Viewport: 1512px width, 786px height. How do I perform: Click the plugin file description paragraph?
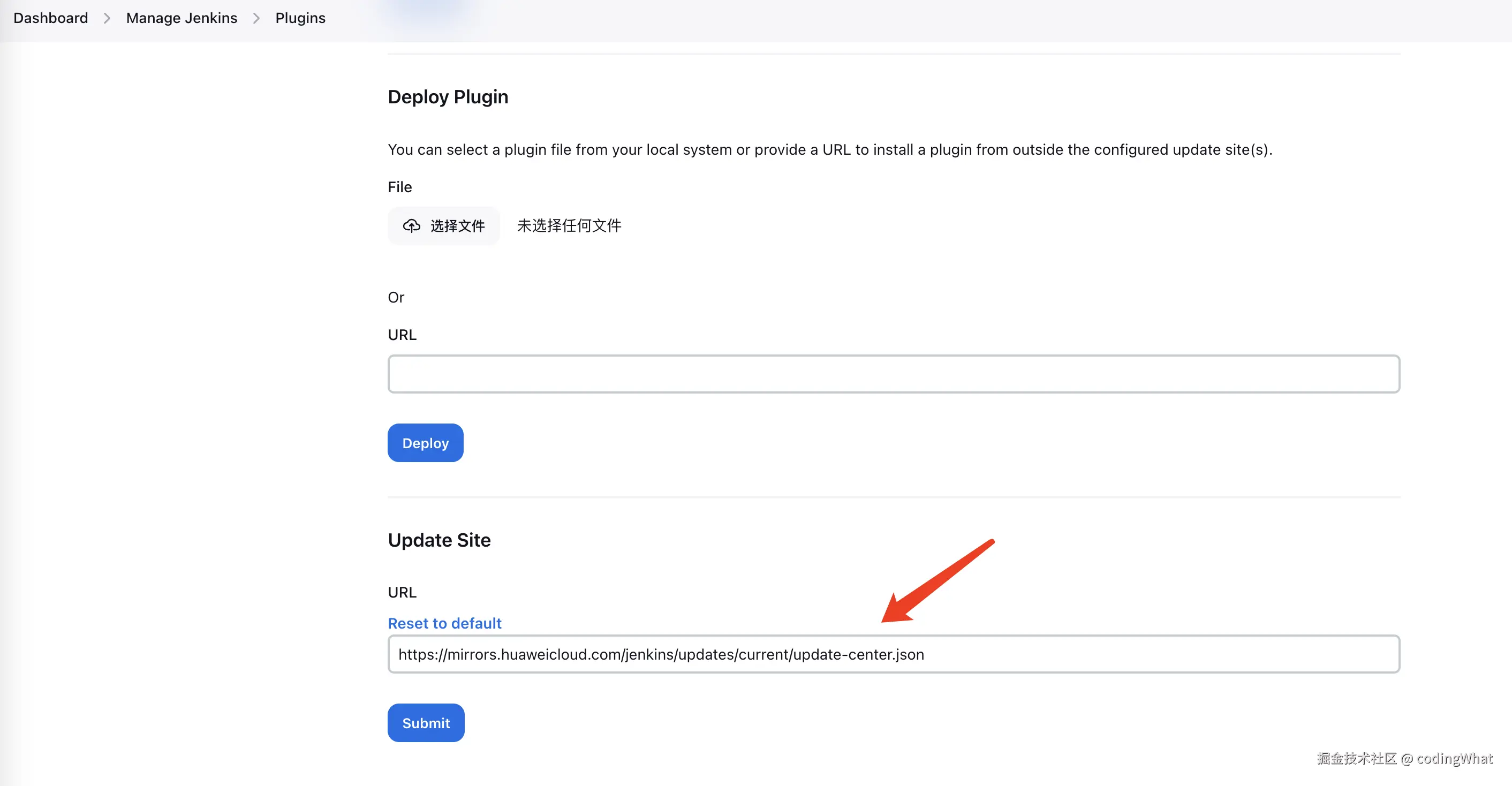tap(829, 150)
